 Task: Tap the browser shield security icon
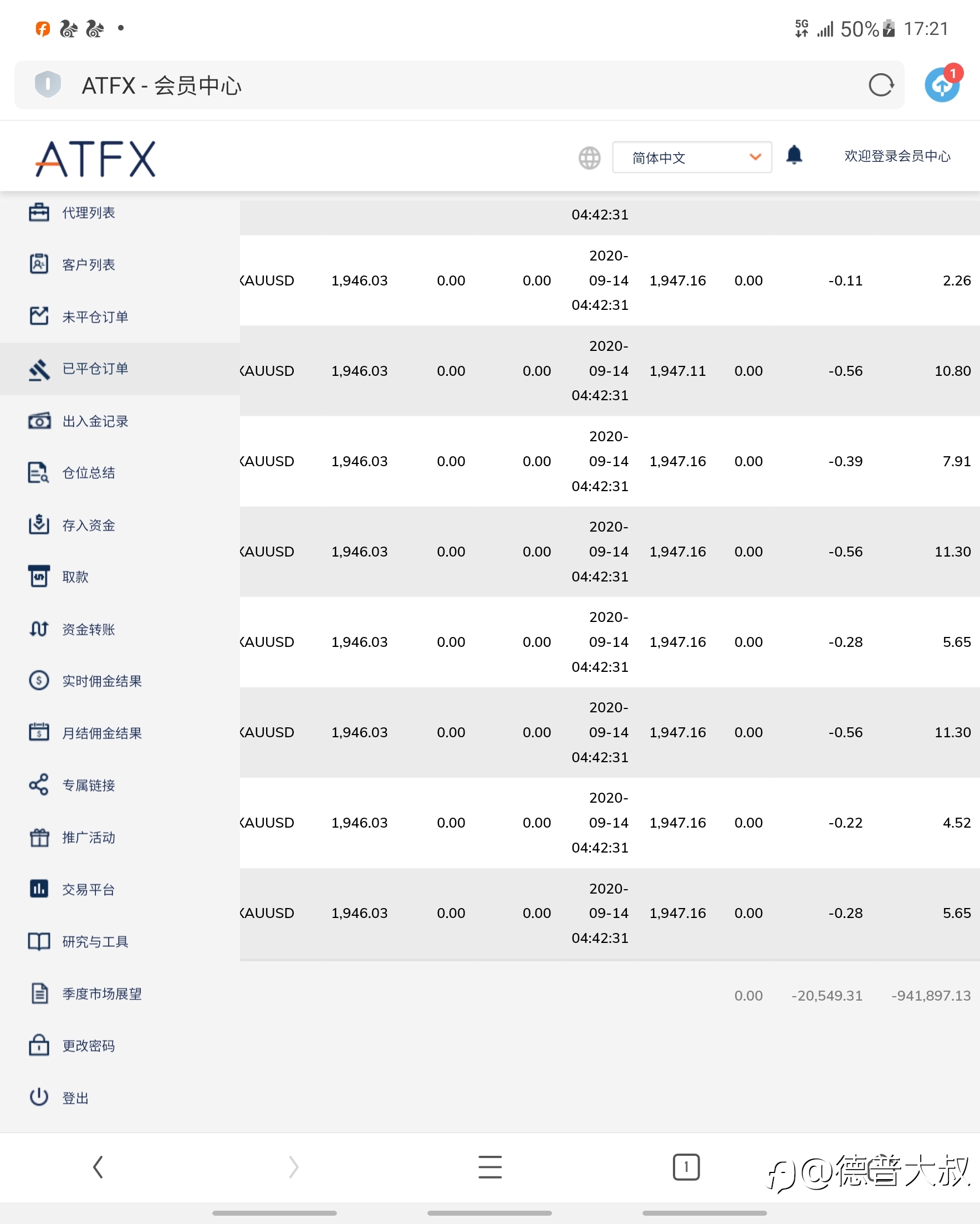pos(48,85)
